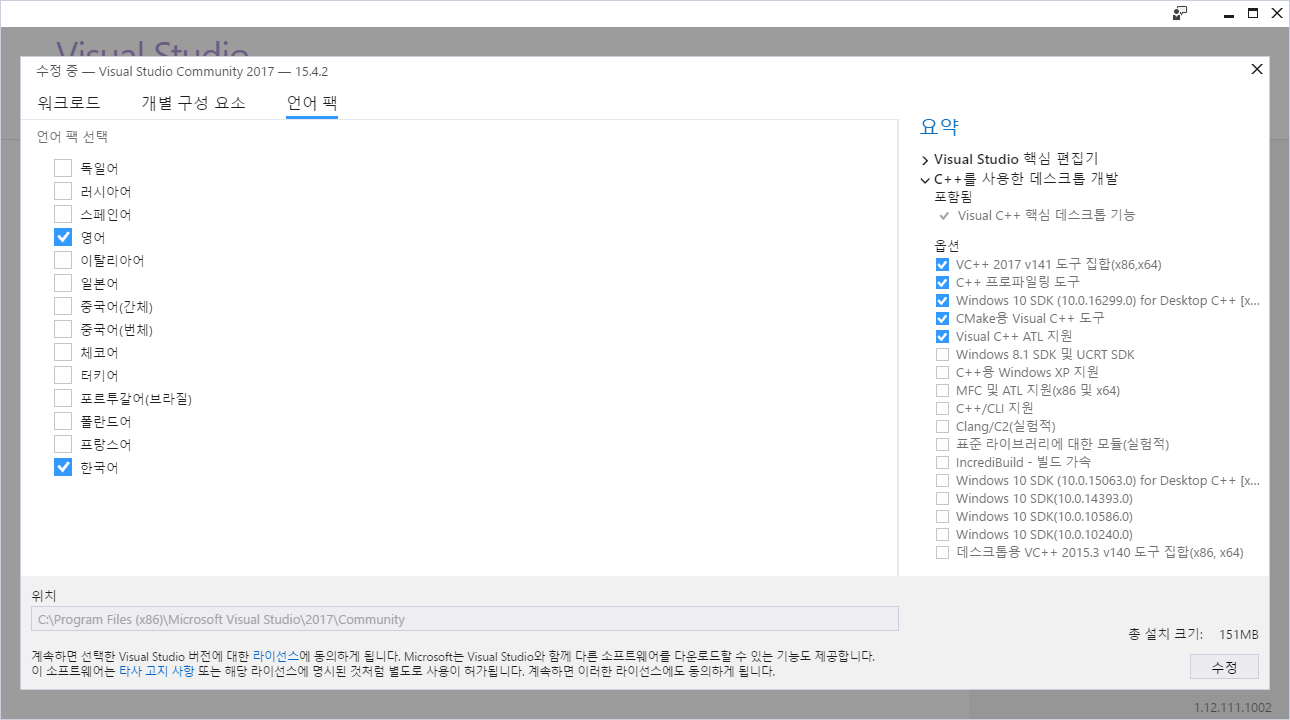This screenshot has height=720, width=1290.
Task: Enable the 이탈리아어 language pack
Action: click(63, 260)
